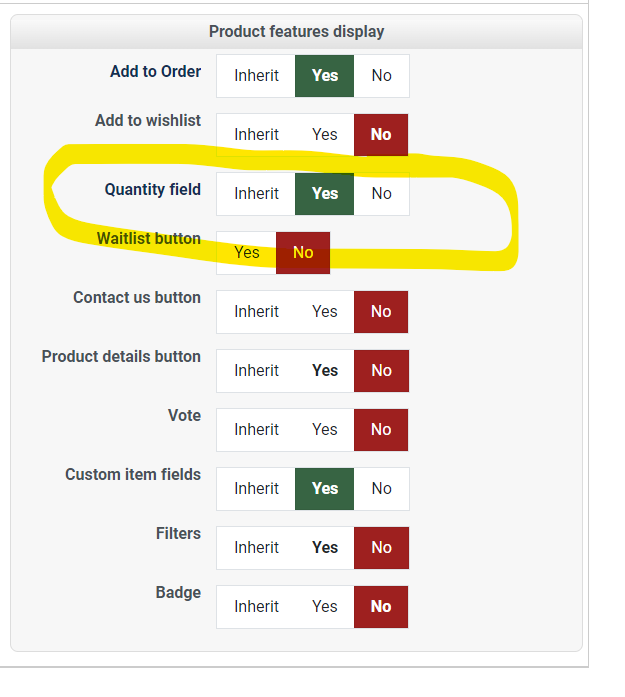The image size is (625, 697).
Task: Set Custom item fields to Inherit
Action: tap(256, 489)
